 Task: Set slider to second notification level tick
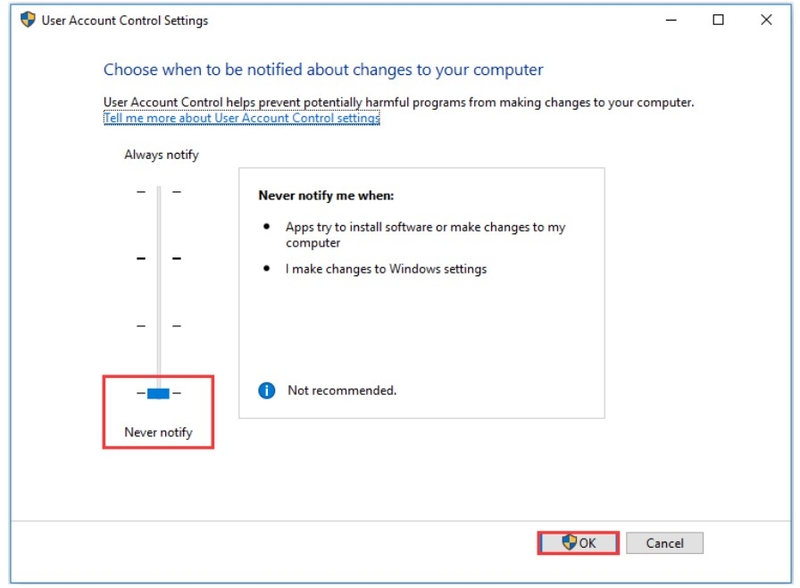[159, 258]
